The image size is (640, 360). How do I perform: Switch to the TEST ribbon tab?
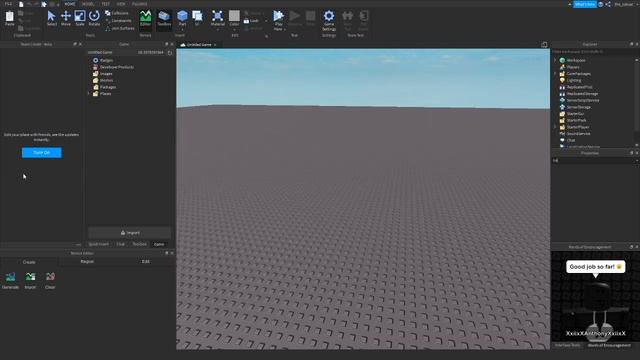(105, 4)
